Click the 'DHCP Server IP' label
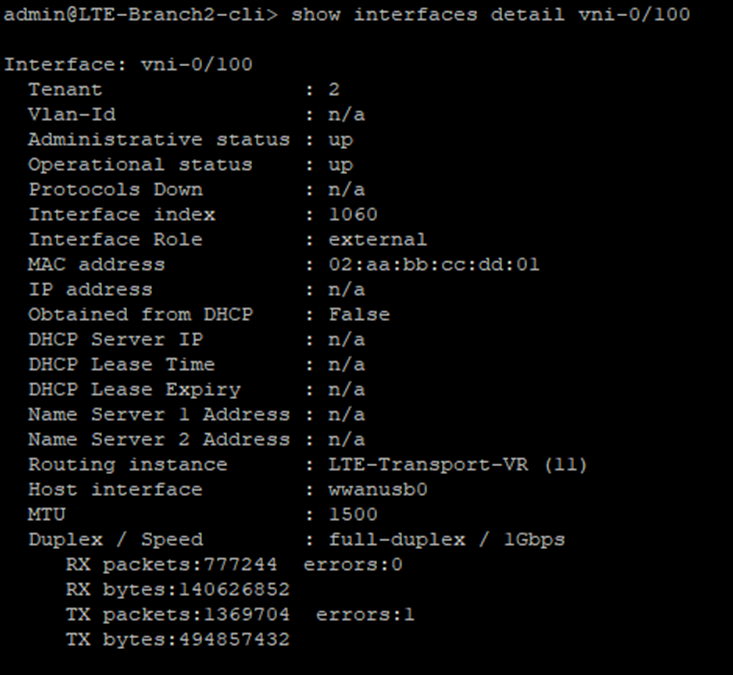The image size is (733, 675). (x=115, y=339)
